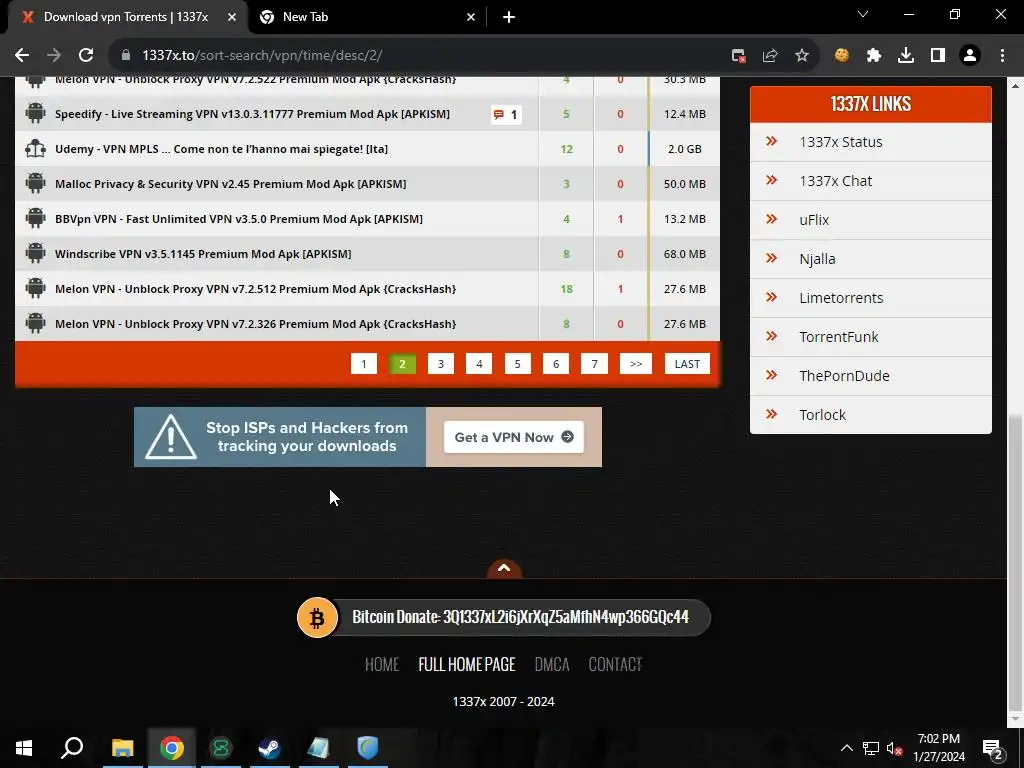Open Limetorrents sidebar link
Screen dimensions: 1024x768
click(x=841, y=298)
